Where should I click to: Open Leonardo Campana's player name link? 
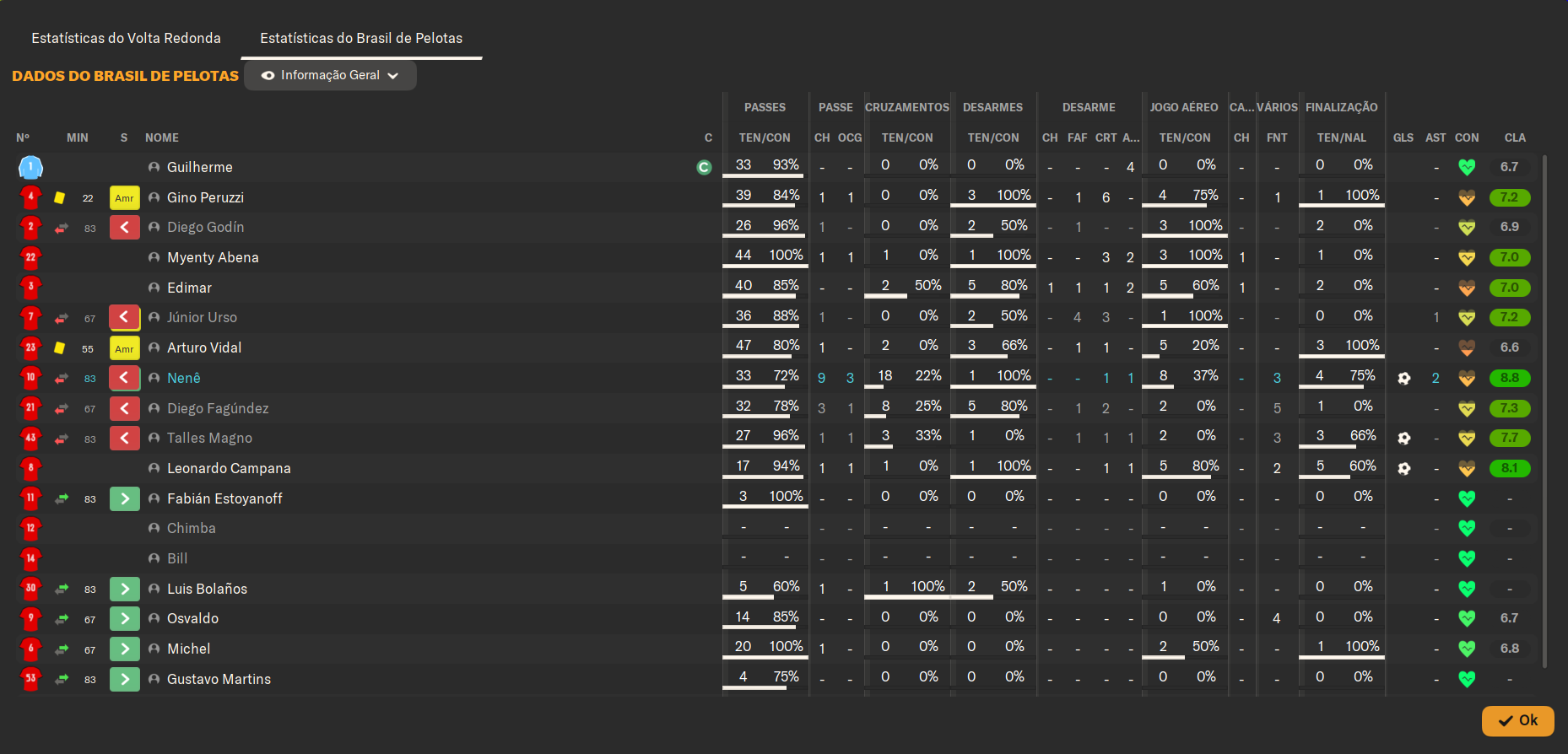pos(229,468)
